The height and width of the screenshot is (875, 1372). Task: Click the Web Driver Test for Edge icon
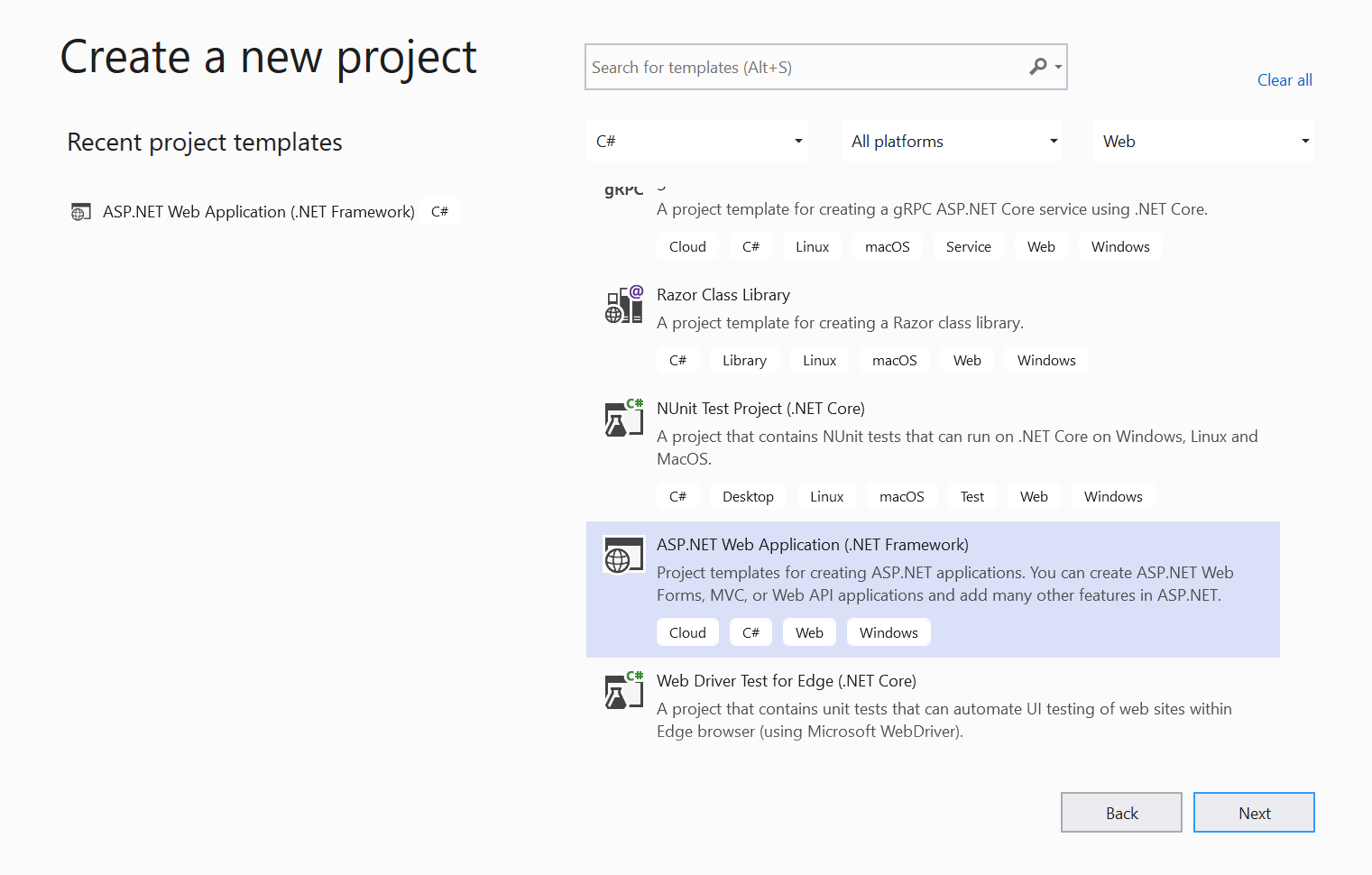click(x=623, y=690)
